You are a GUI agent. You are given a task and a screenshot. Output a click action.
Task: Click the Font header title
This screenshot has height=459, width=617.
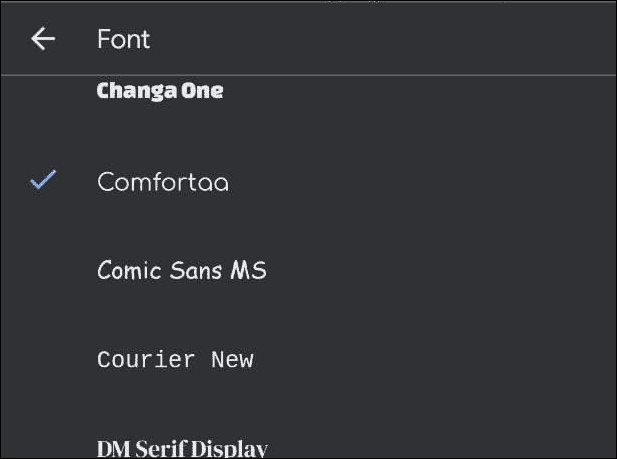(124, 39)
